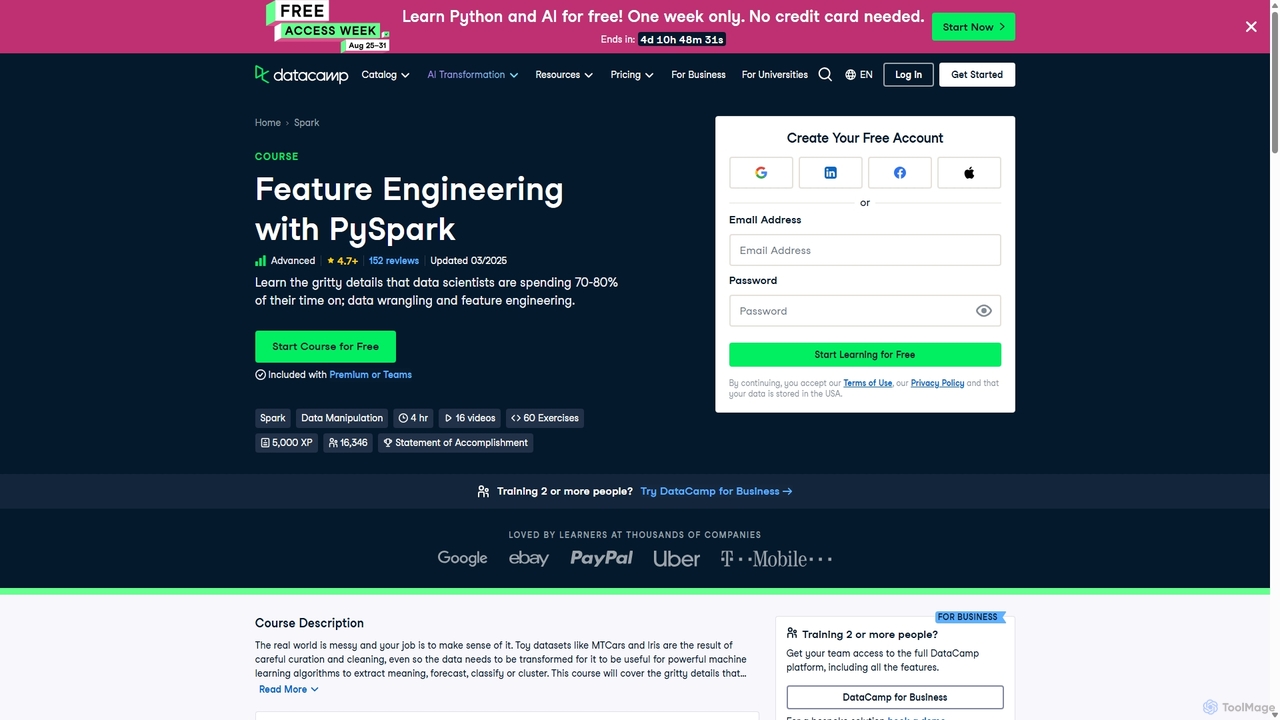
Task: Expand the Pricing dropdown
Action: click(632, 74)
